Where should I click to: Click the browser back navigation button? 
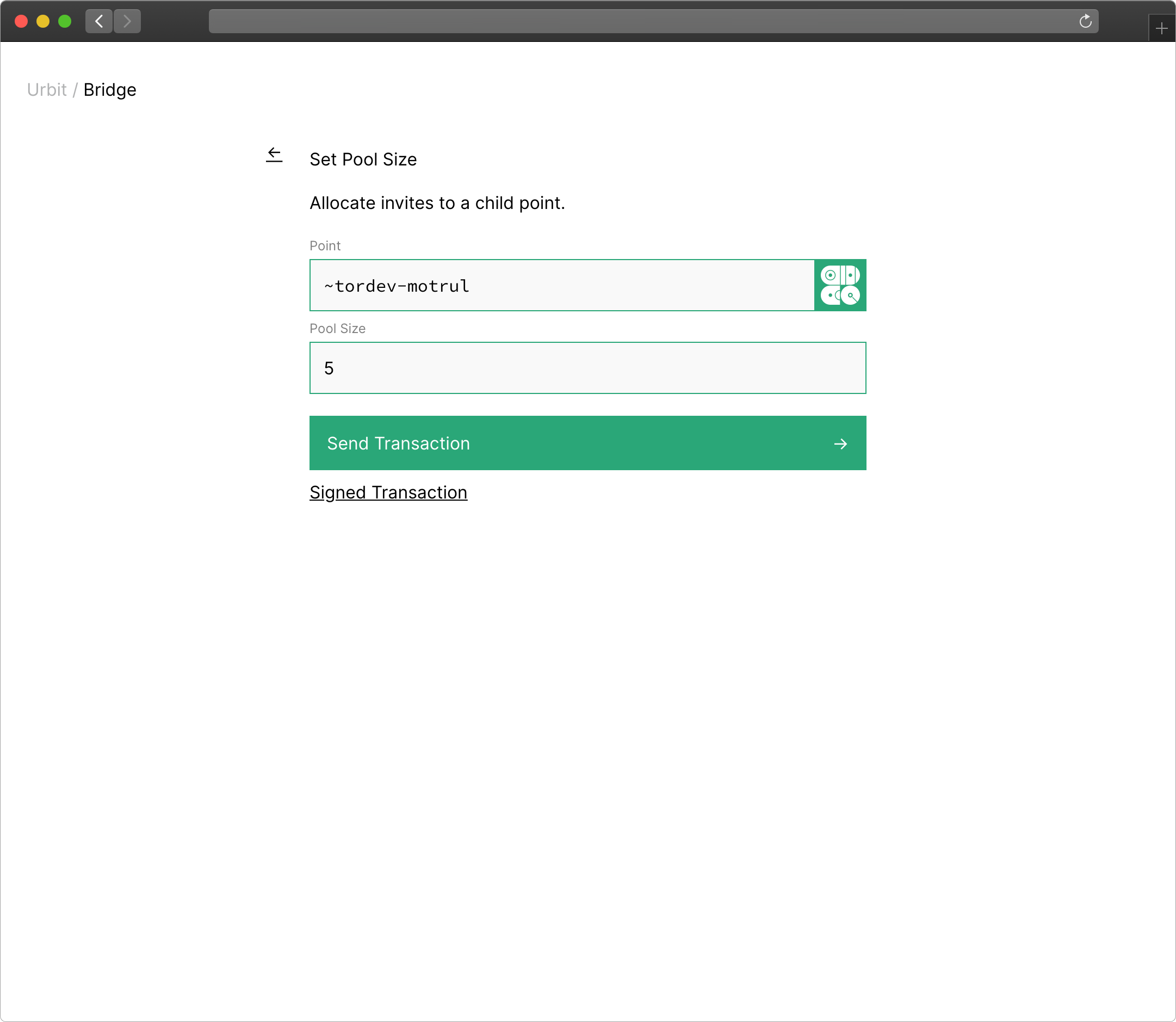tap(99, 21)
